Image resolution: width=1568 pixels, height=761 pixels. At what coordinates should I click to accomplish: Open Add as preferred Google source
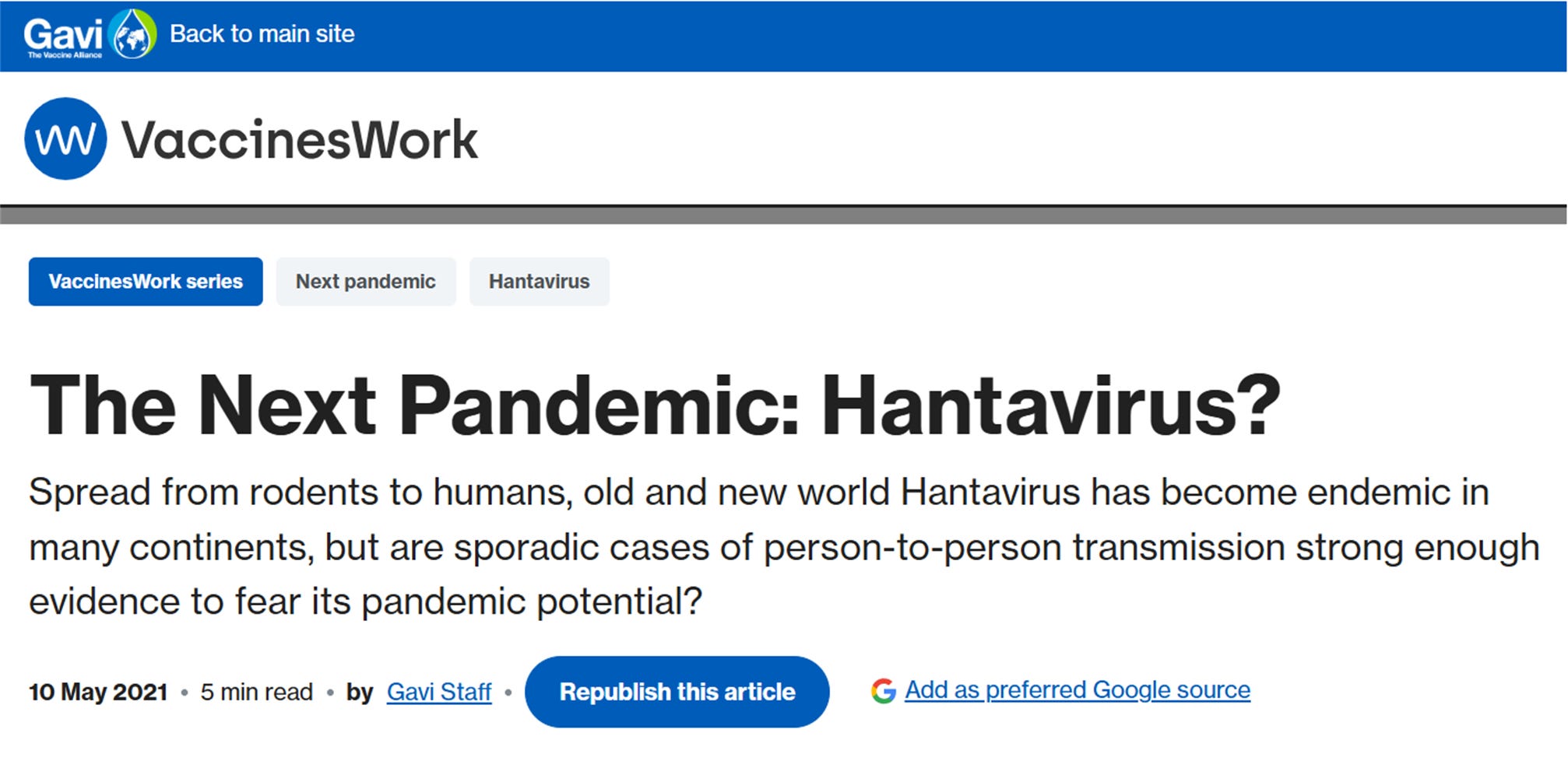(1078, 690)
